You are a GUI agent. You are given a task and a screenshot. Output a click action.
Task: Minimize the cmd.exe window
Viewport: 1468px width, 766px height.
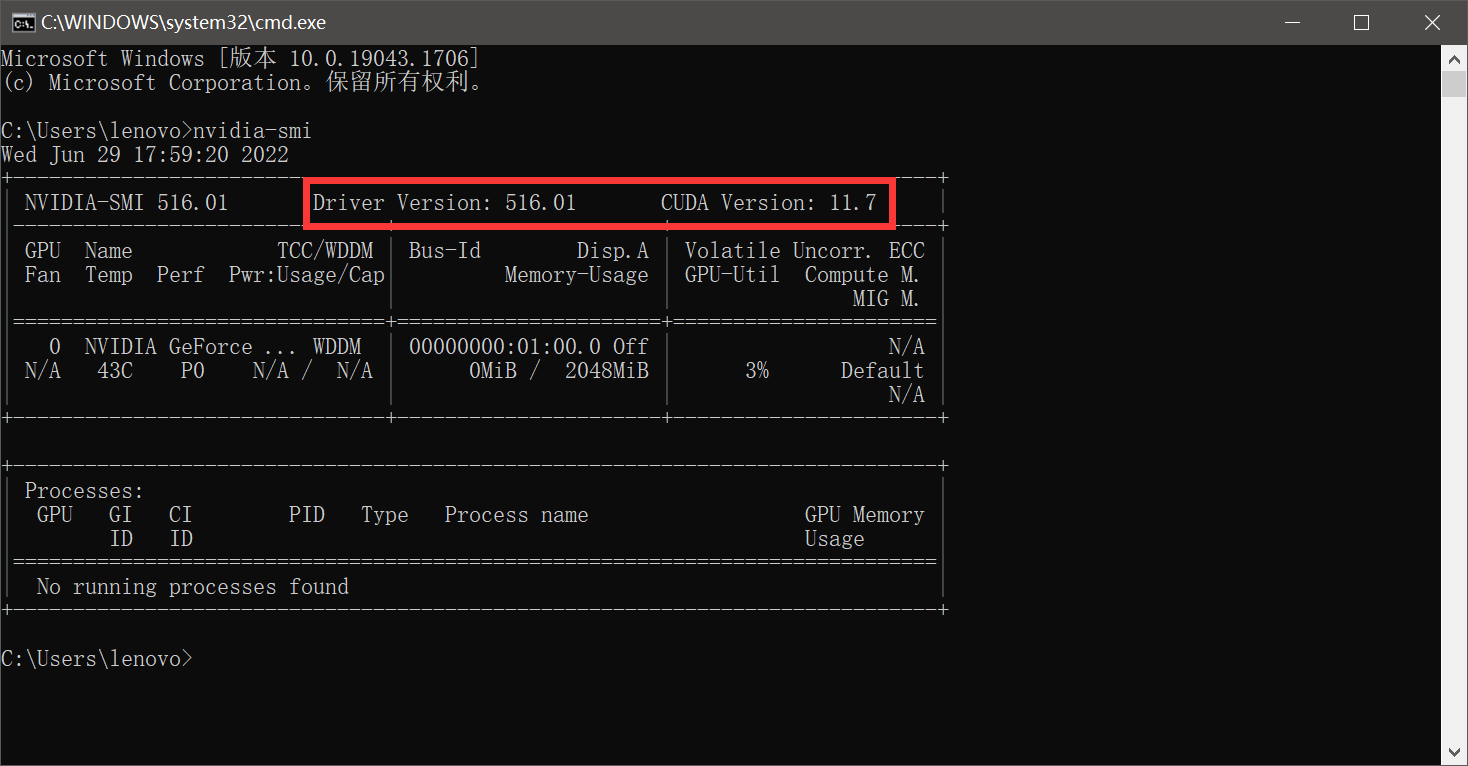pyautogui.click(x=1291, y=22)
